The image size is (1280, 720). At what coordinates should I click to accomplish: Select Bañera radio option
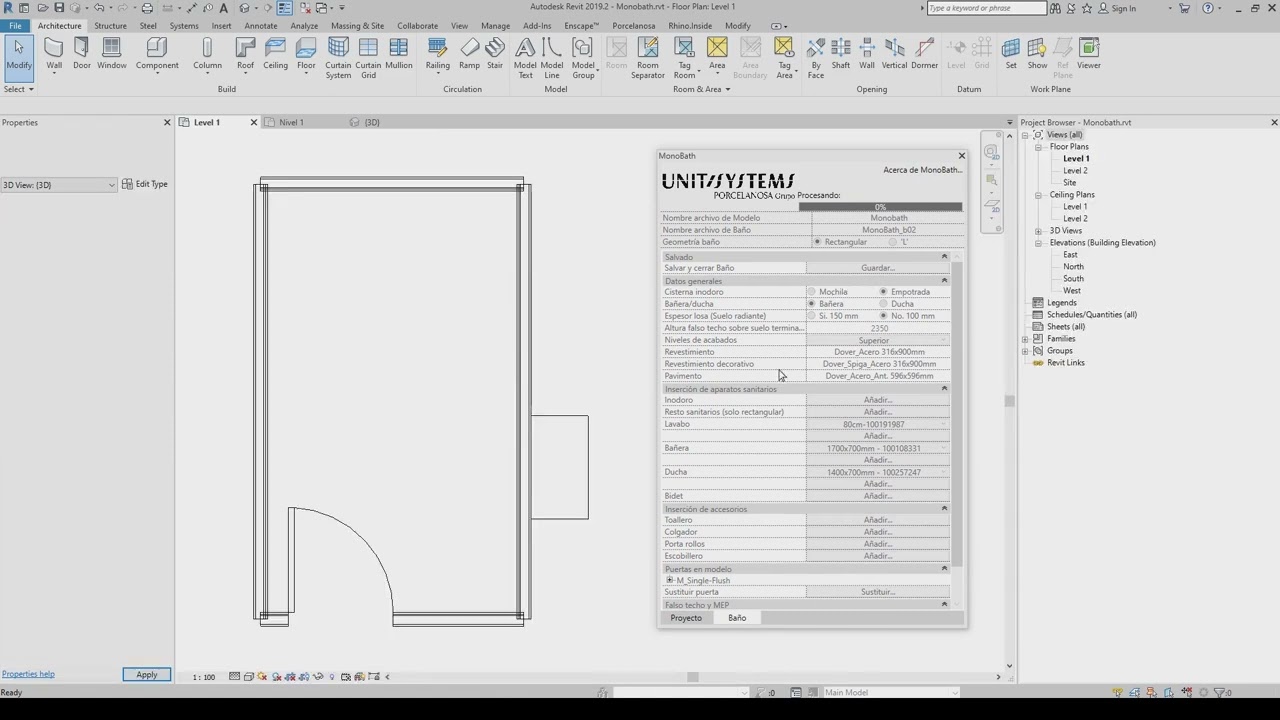[x=812, y=304]
